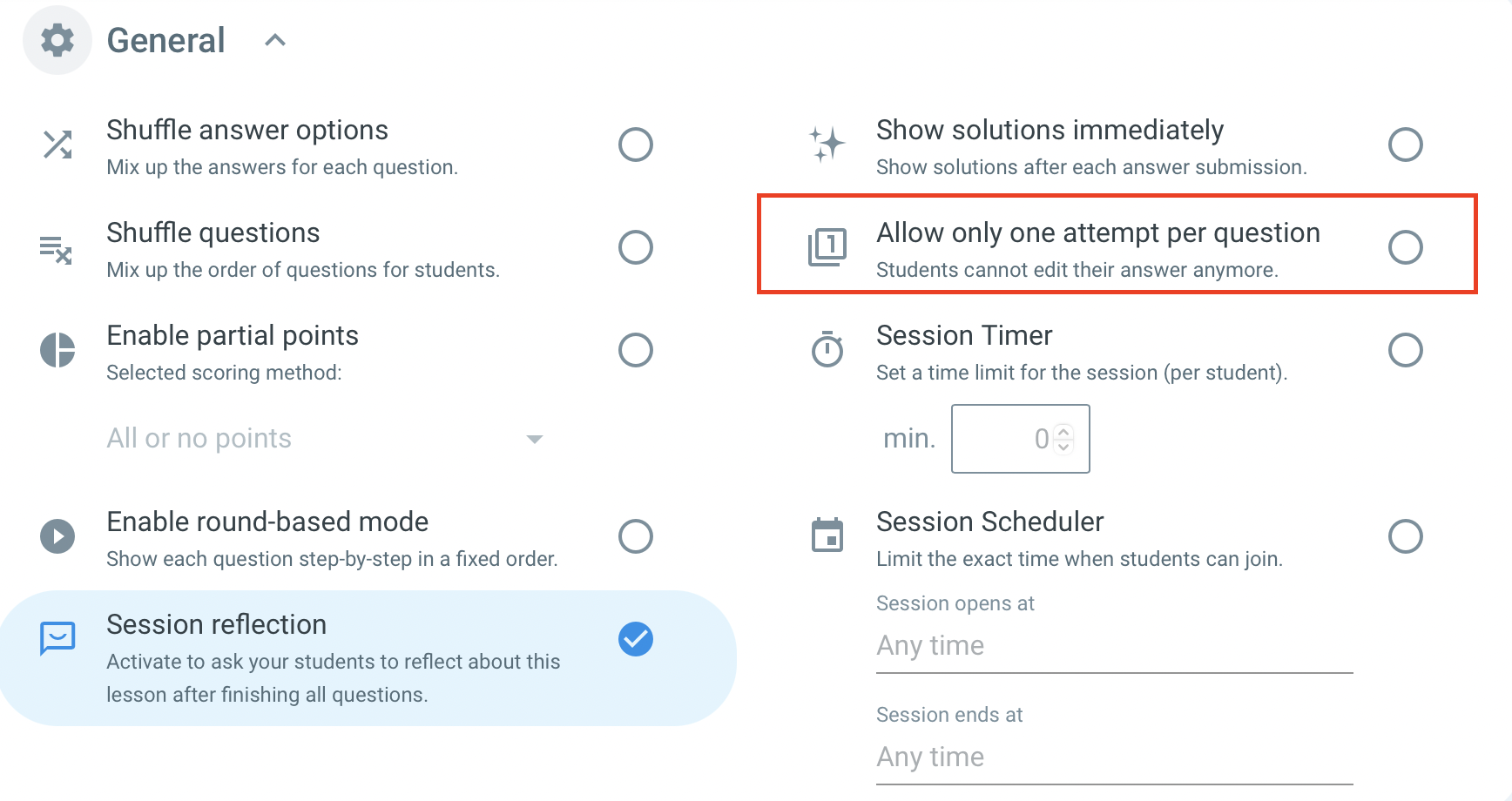Enable the Session Timer option
1512x801 pixels.
tap(1405, 350)
